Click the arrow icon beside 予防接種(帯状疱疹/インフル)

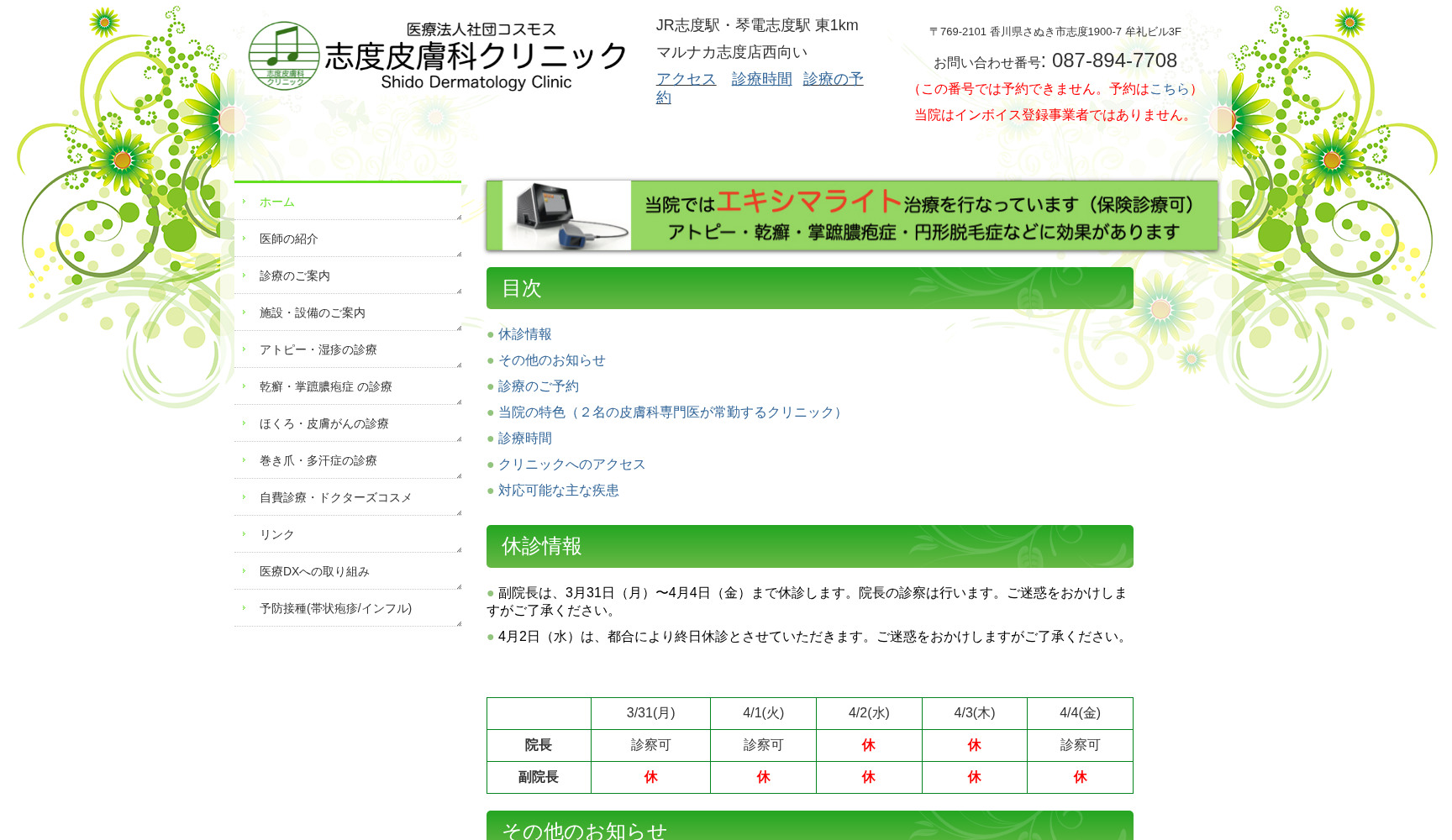coord(244,608)
